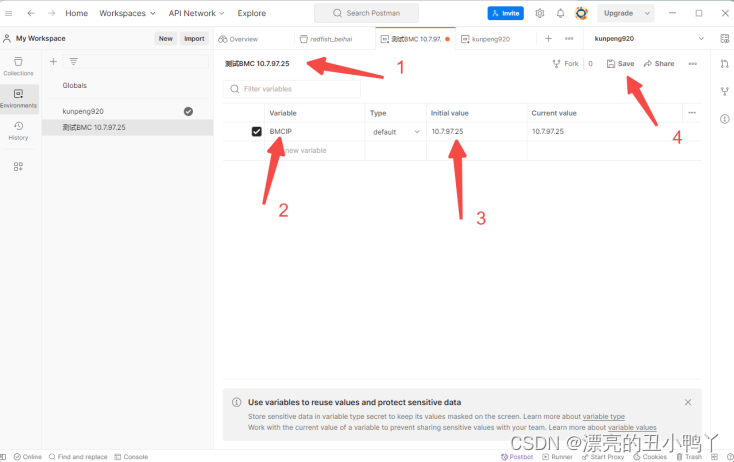This screenshot has width=734, height=462.
Task: Click the Online status indicator
Action: (28, 457)
